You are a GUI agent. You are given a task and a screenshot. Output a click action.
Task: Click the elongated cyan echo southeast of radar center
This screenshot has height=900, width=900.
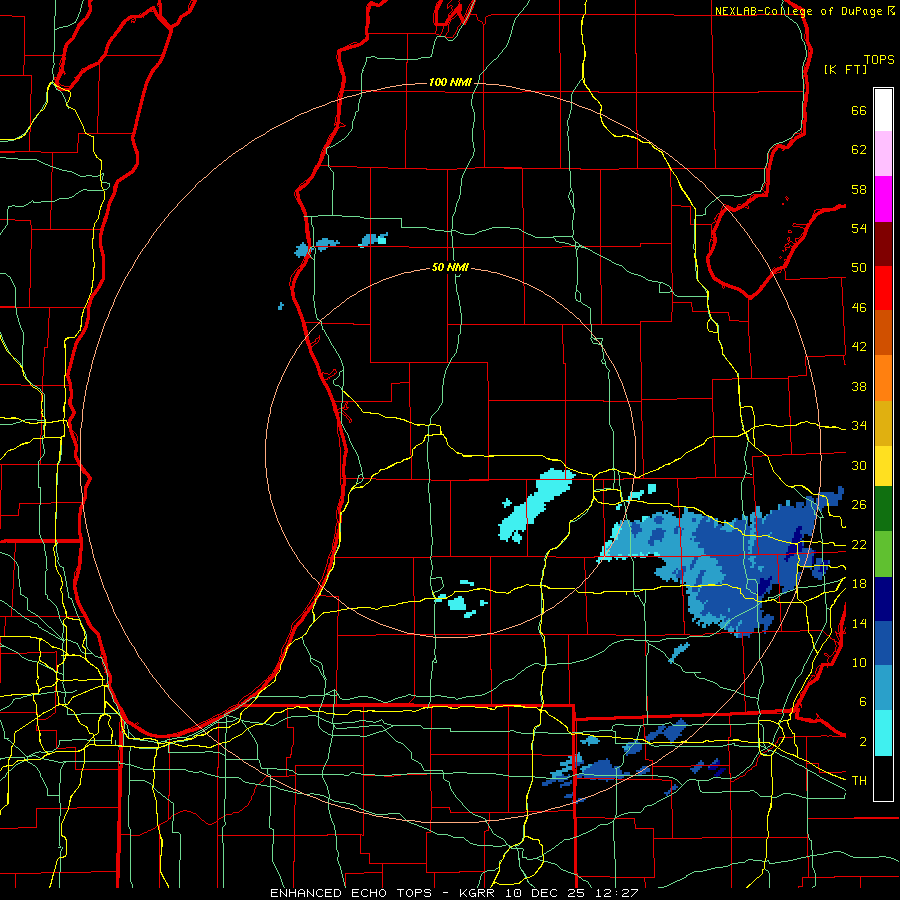(x=535, y=506)
